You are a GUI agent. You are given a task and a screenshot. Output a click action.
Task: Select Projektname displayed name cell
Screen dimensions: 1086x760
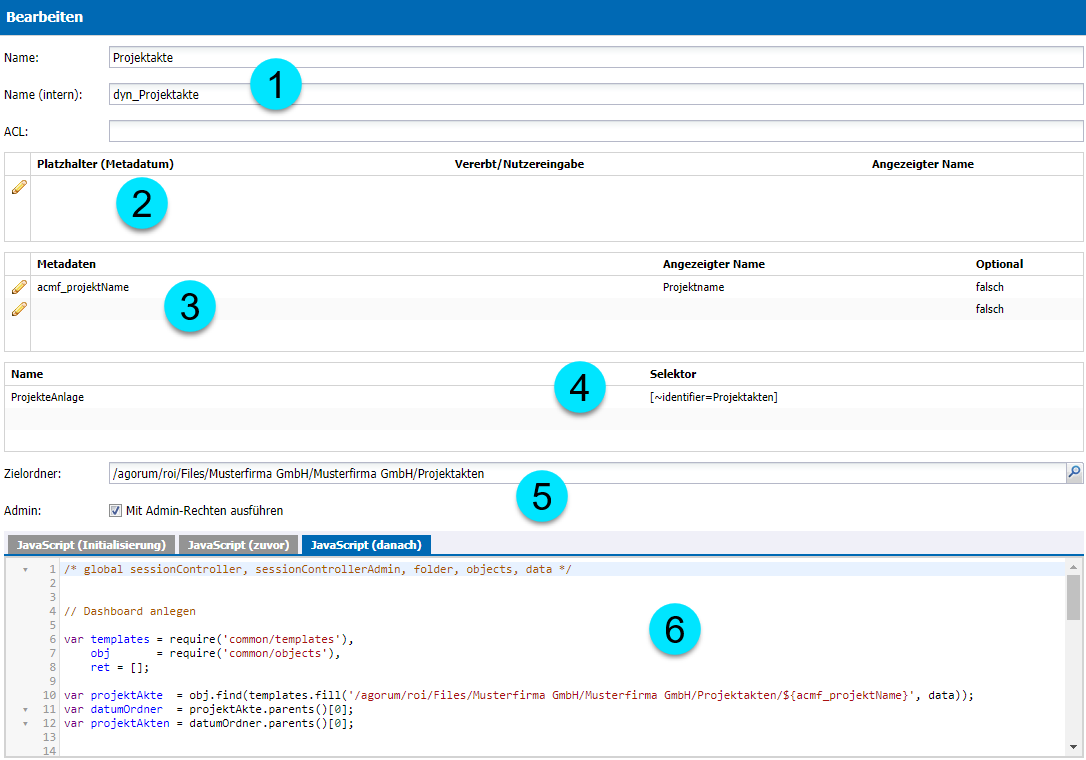pyautogui.click(x=693, y=287)
